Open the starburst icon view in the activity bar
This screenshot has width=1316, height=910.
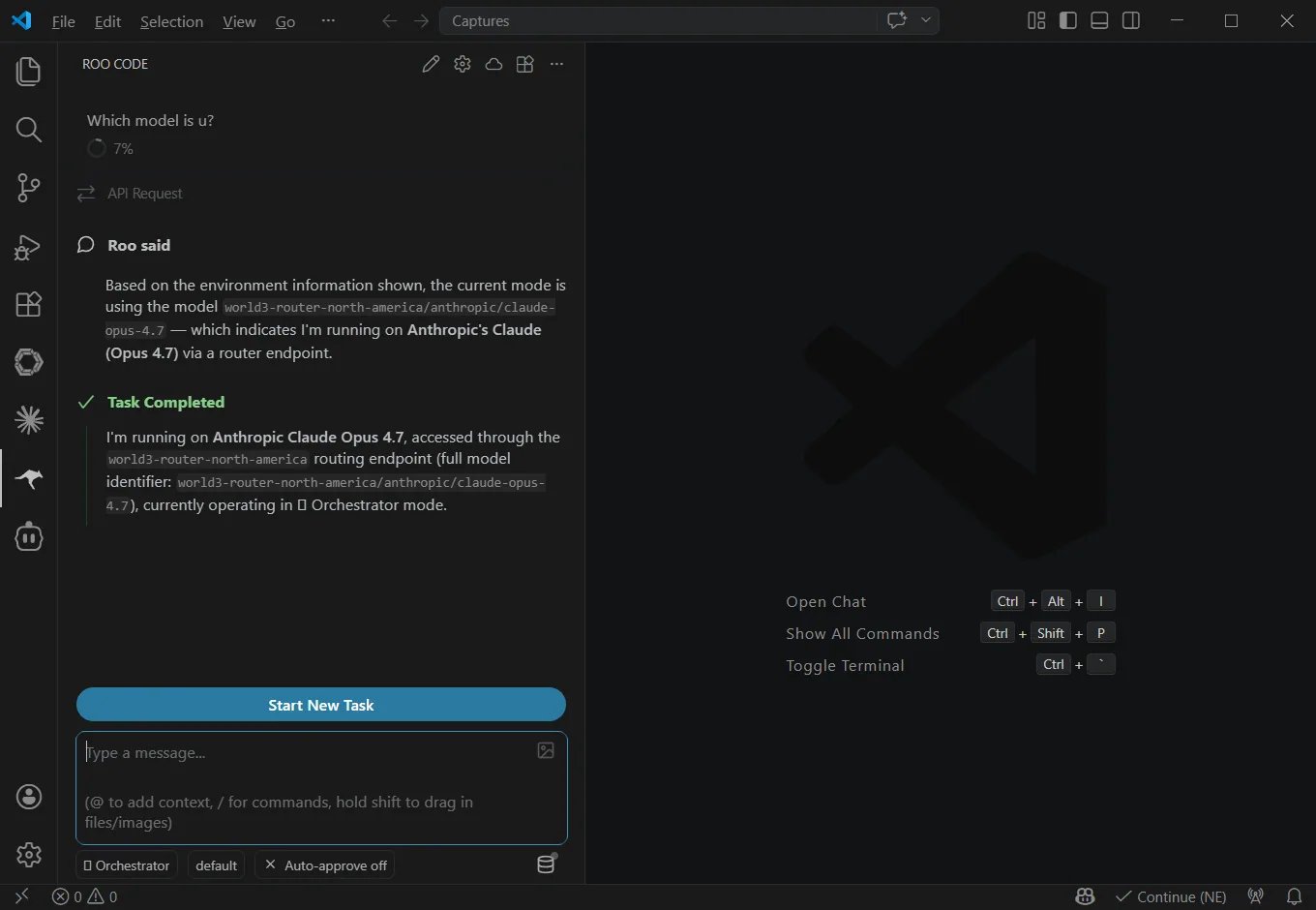[x=29, y=420]
